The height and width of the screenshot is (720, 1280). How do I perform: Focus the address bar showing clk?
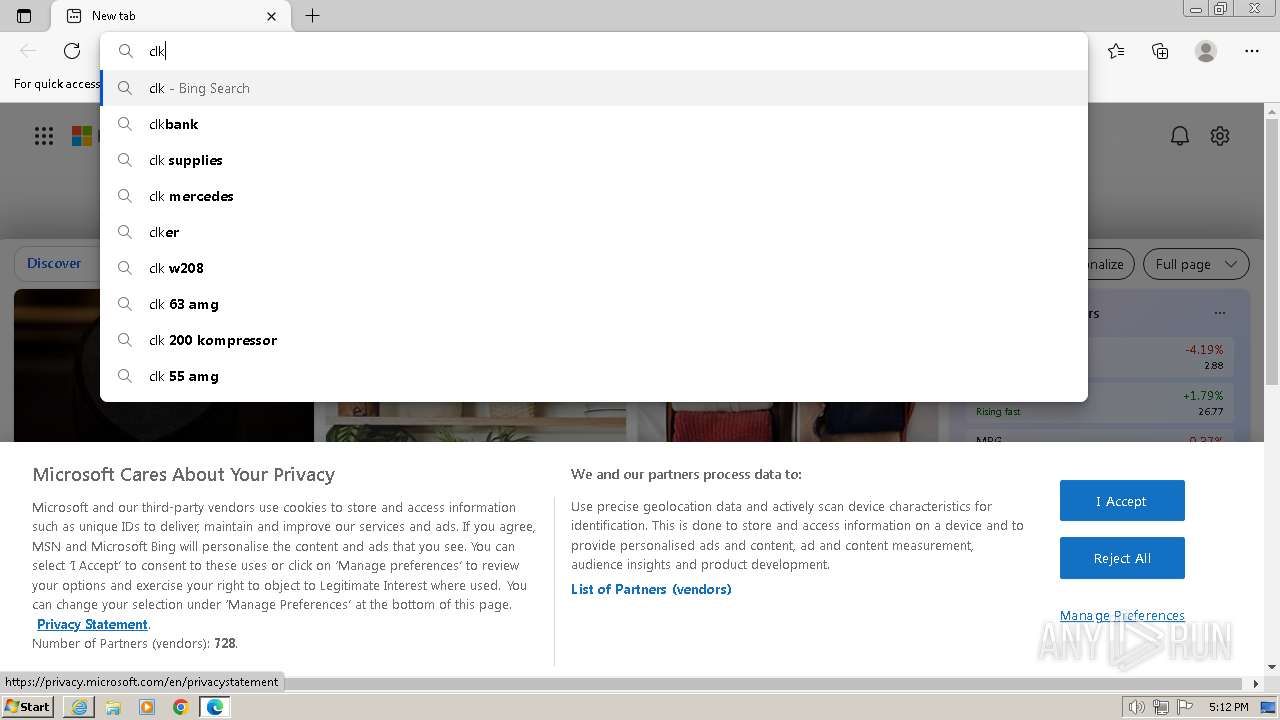pos(594,51)
